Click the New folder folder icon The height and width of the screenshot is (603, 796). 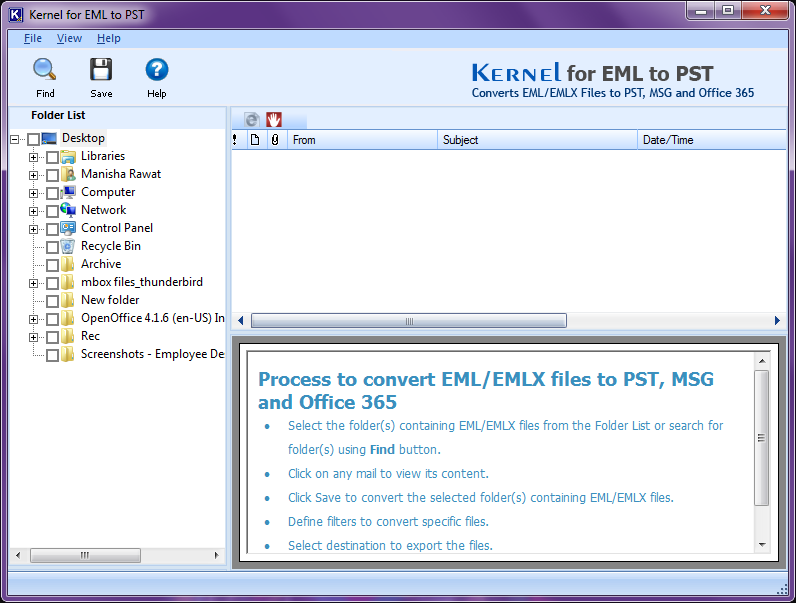68,300
